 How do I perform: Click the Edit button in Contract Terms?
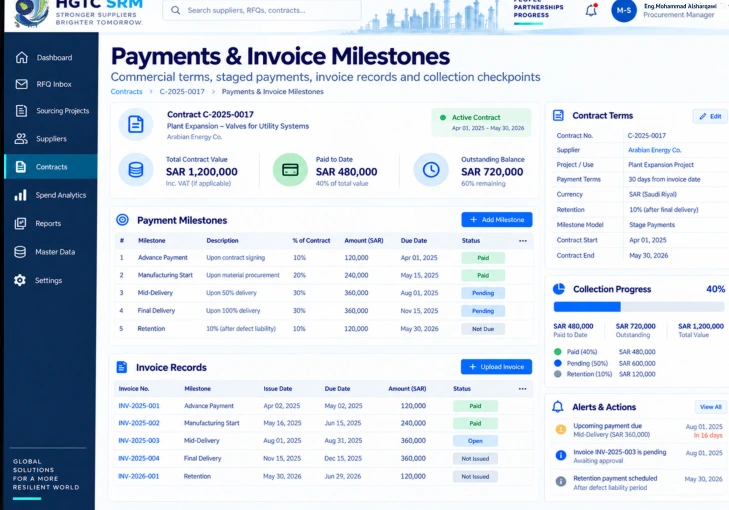tap(710, 116)
